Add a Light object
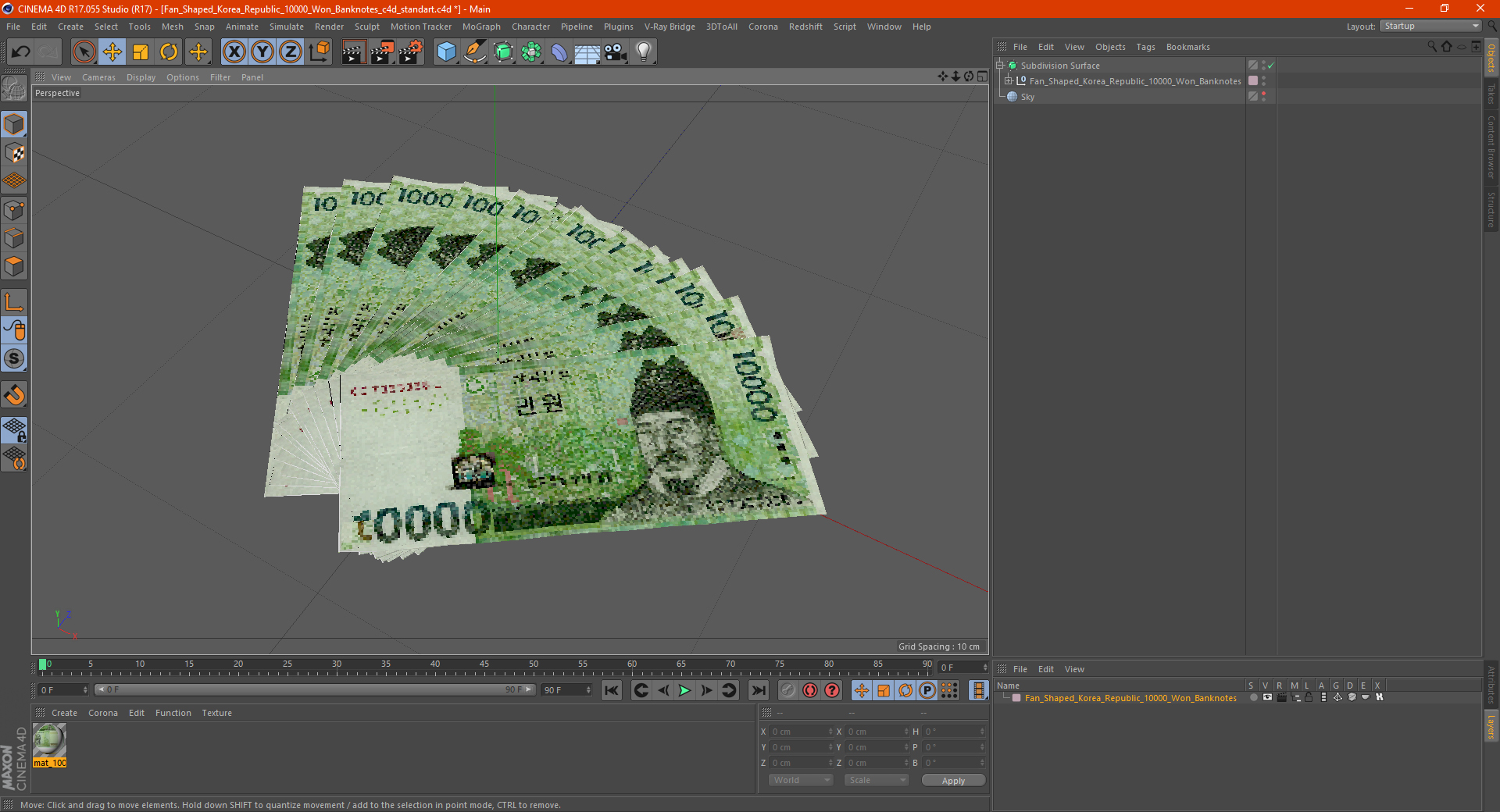 (644, 52)
